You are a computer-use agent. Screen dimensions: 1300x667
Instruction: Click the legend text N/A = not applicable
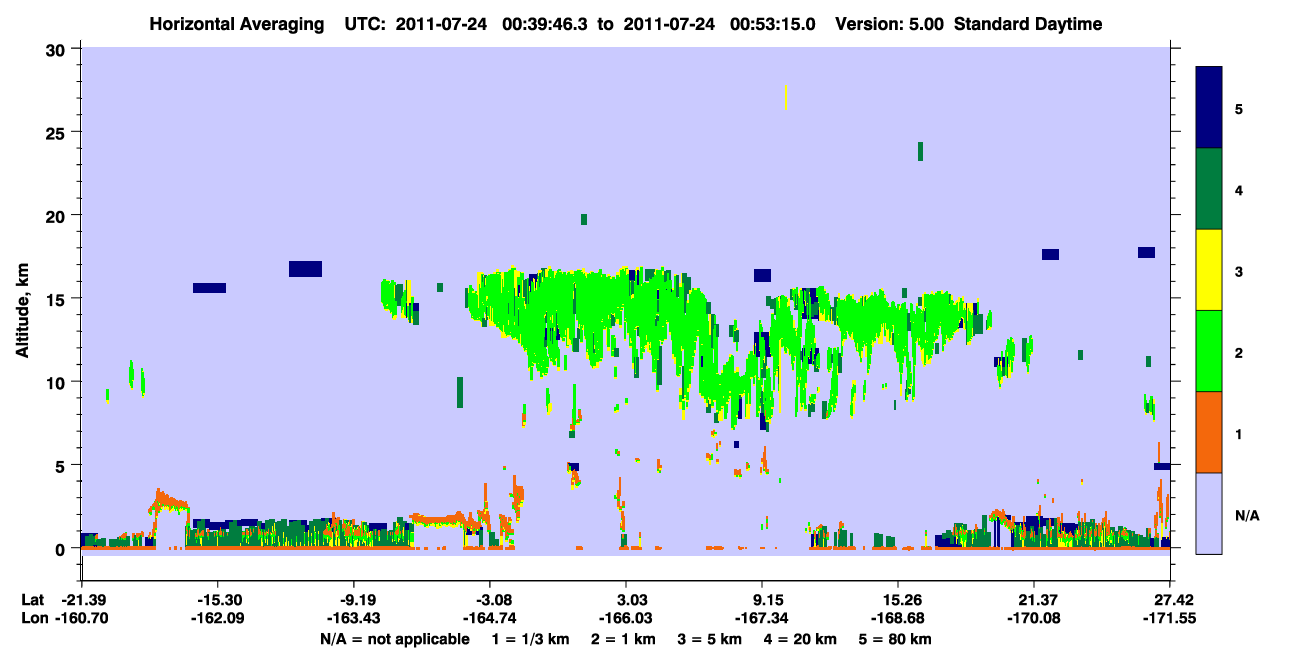(394, 638)
